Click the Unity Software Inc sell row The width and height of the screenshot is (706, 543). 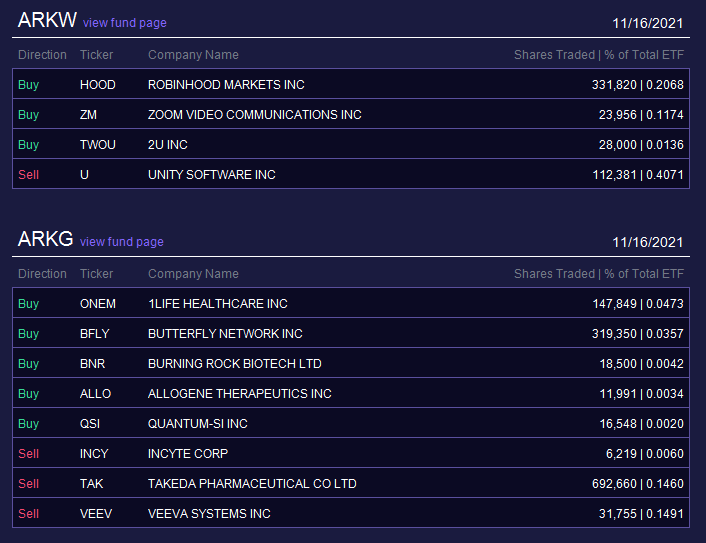(351, 175)
